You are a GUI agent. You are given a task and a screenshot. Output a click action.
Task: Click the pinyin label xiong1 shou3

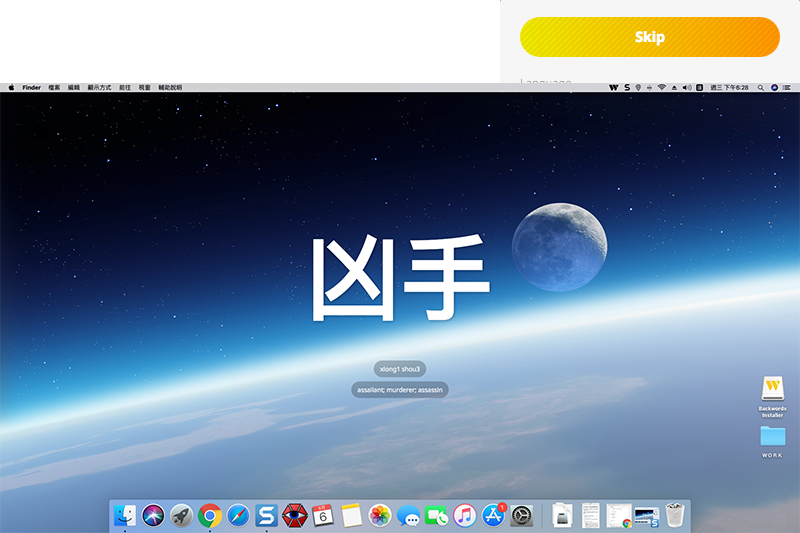coord(399,369)
